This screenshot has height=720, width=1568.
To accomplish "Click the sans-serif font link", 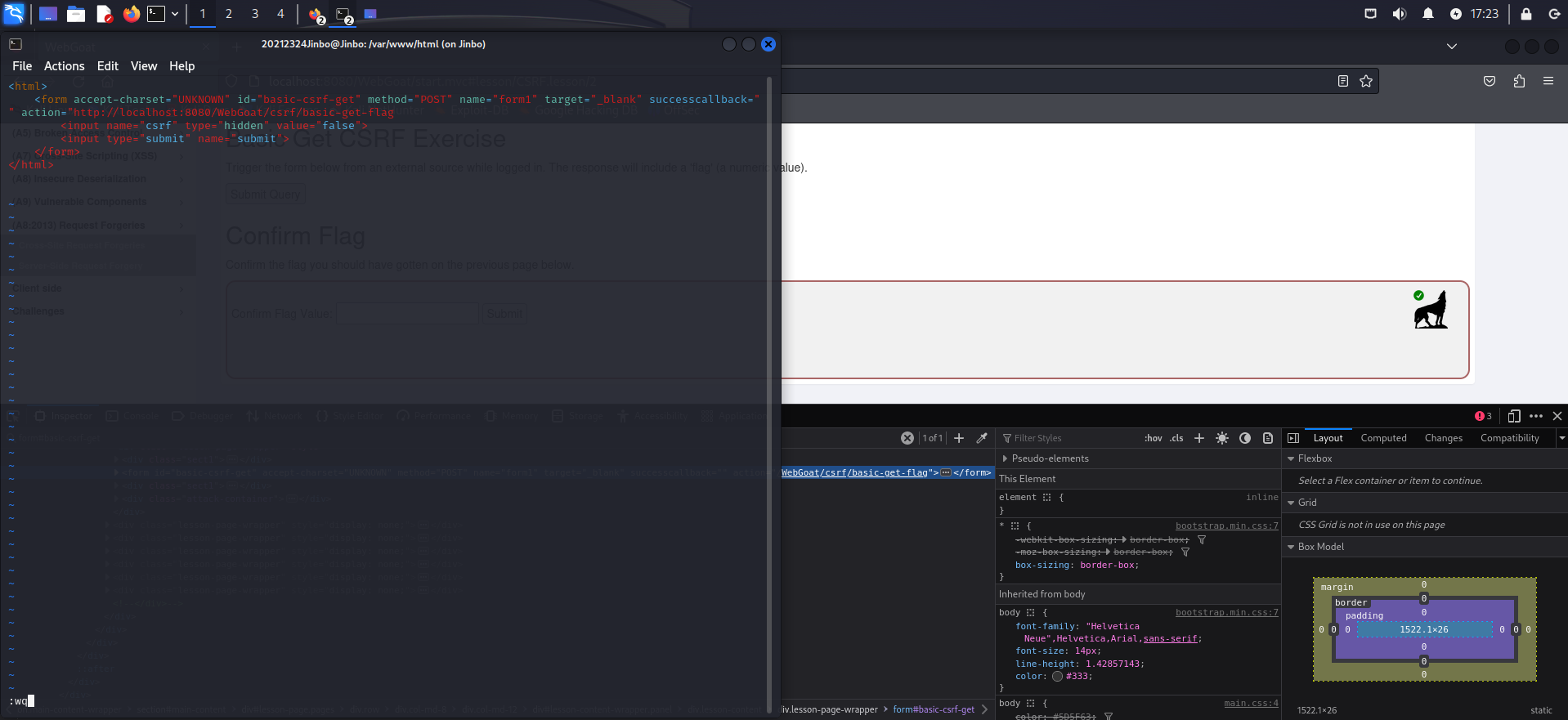I will click(1170, 638).
